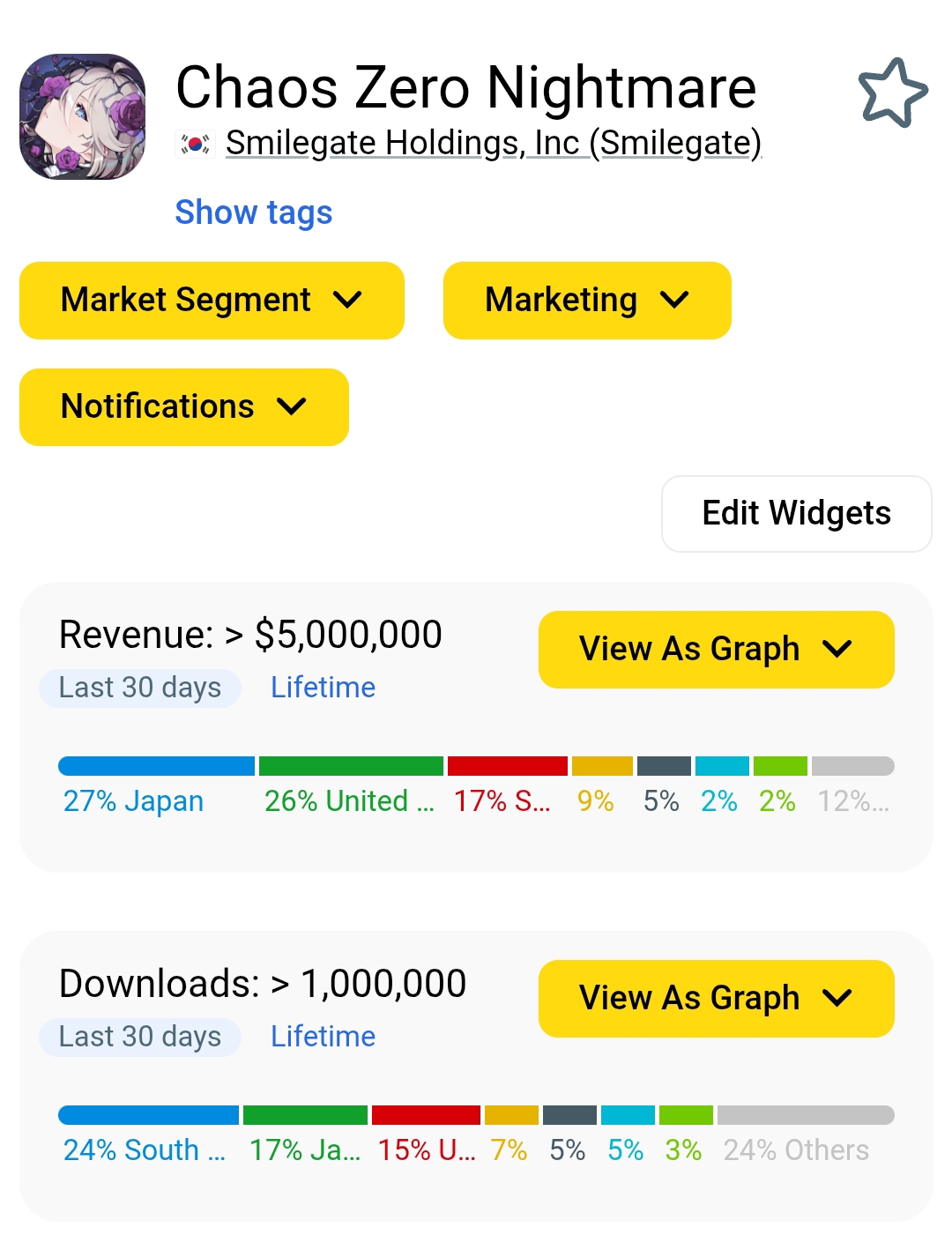Click the '24% Others' label
952x1250 pixels.
pos(796,1150)
